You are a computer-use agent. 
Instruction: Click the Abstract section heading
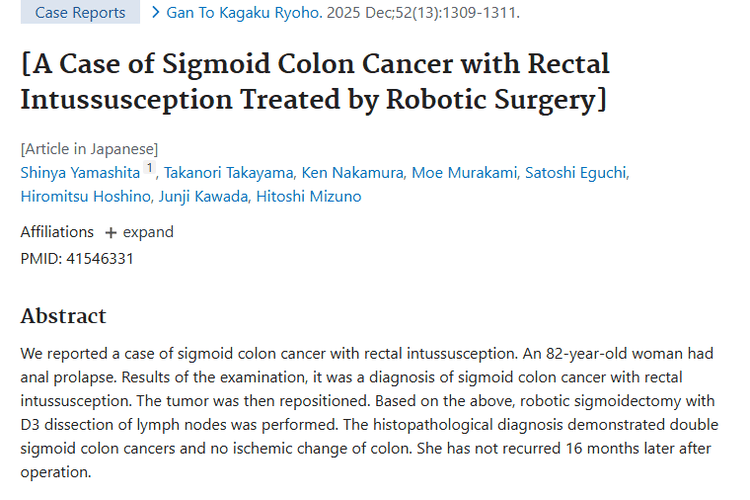click(x=63, y=316)
